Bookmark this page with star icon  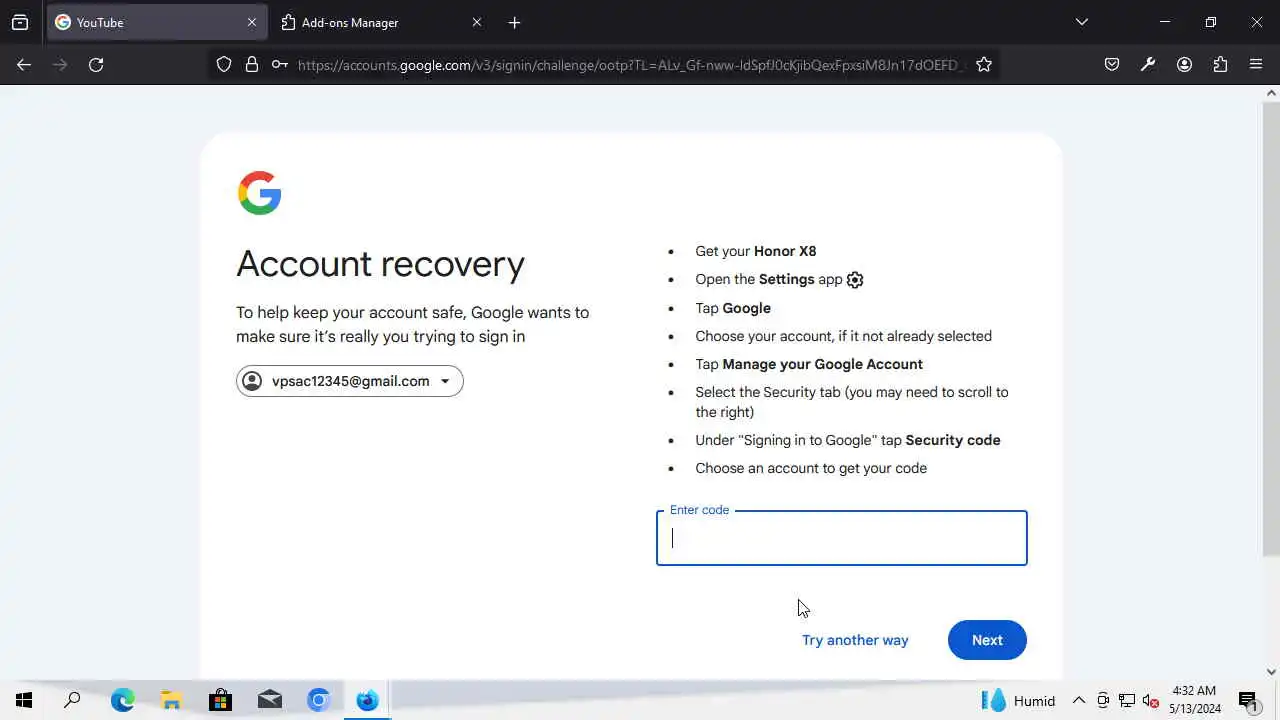click(984, 64)
